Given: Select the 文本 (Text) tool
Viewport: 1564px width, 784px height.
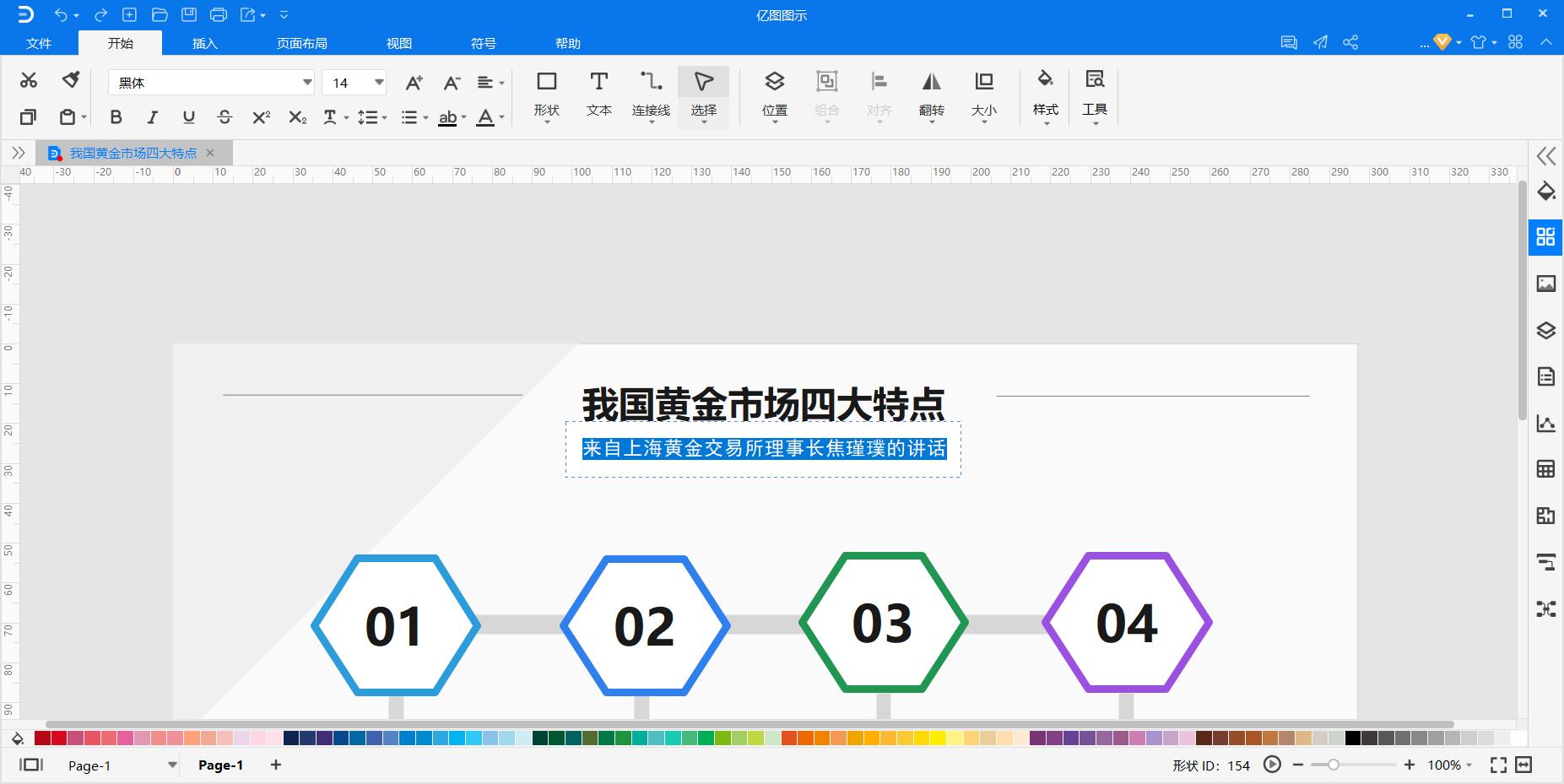Looking at the screenshot, I should pos(598,91).
